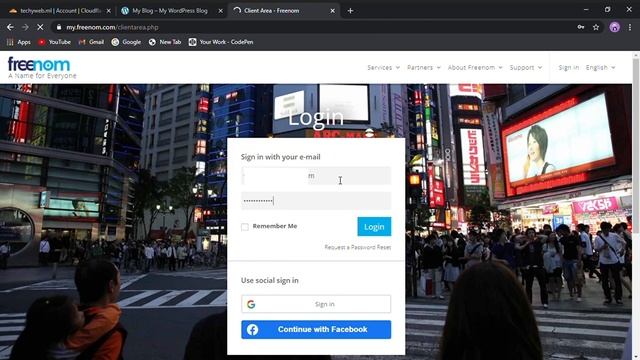
Task: Open Your Work - CodePen bookmark
Action: pyautogui.click(x=221, y=42)
